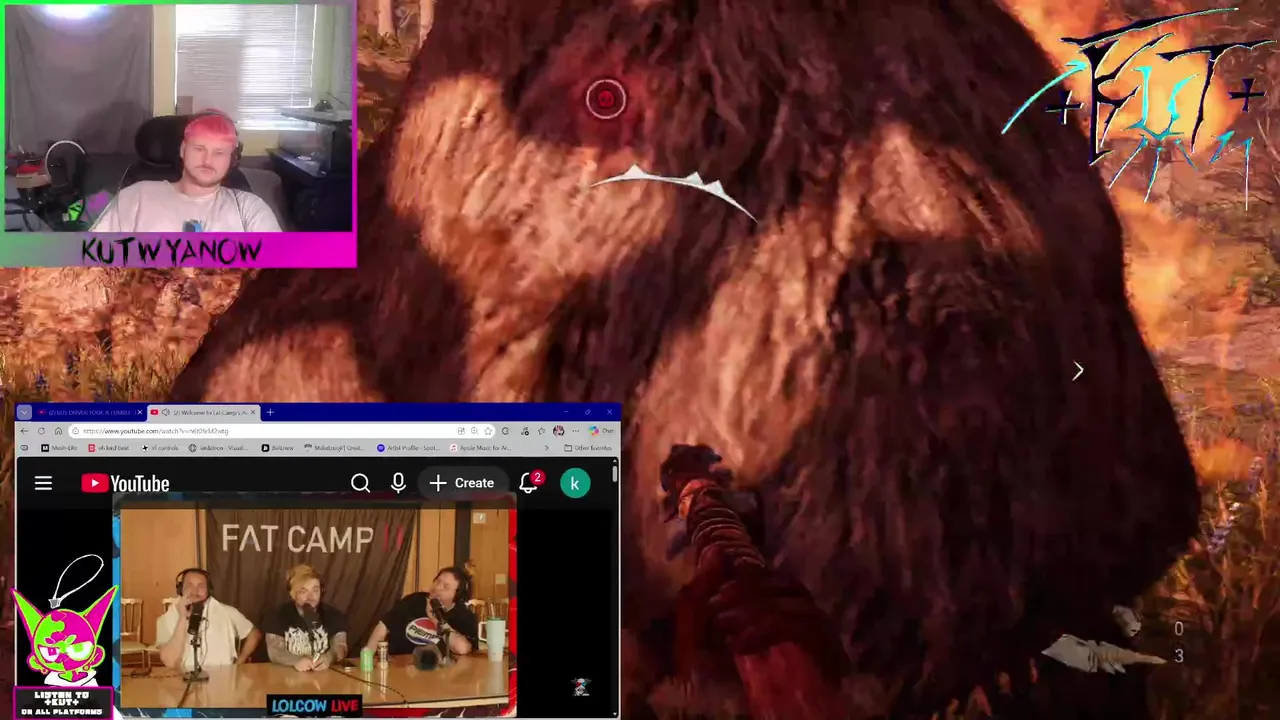The width and height of the screenshot is (1280, 720).
Task: Go back in the browser
Action: click(24, 431)
